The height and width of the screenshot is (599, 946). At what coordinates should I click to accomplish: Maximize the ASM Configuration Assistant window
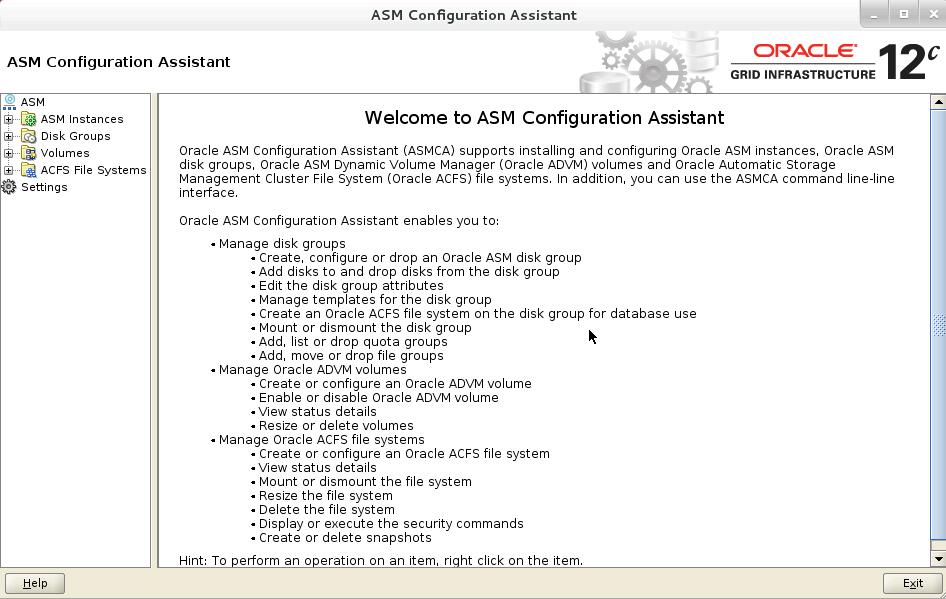coord(903,14)
